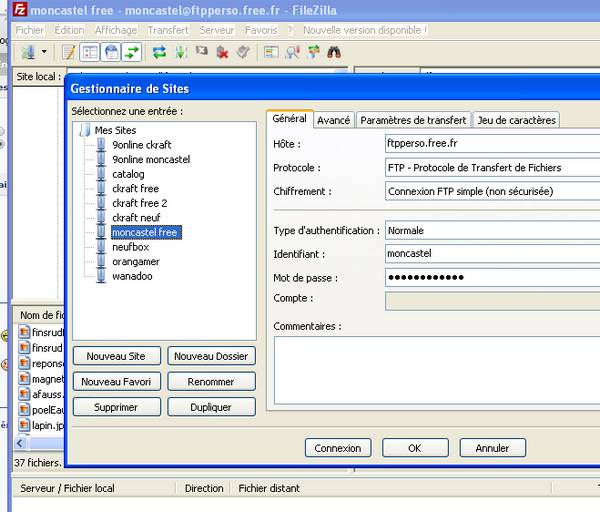
Task: Toggle the message log display icon
Action: [69, 52]
